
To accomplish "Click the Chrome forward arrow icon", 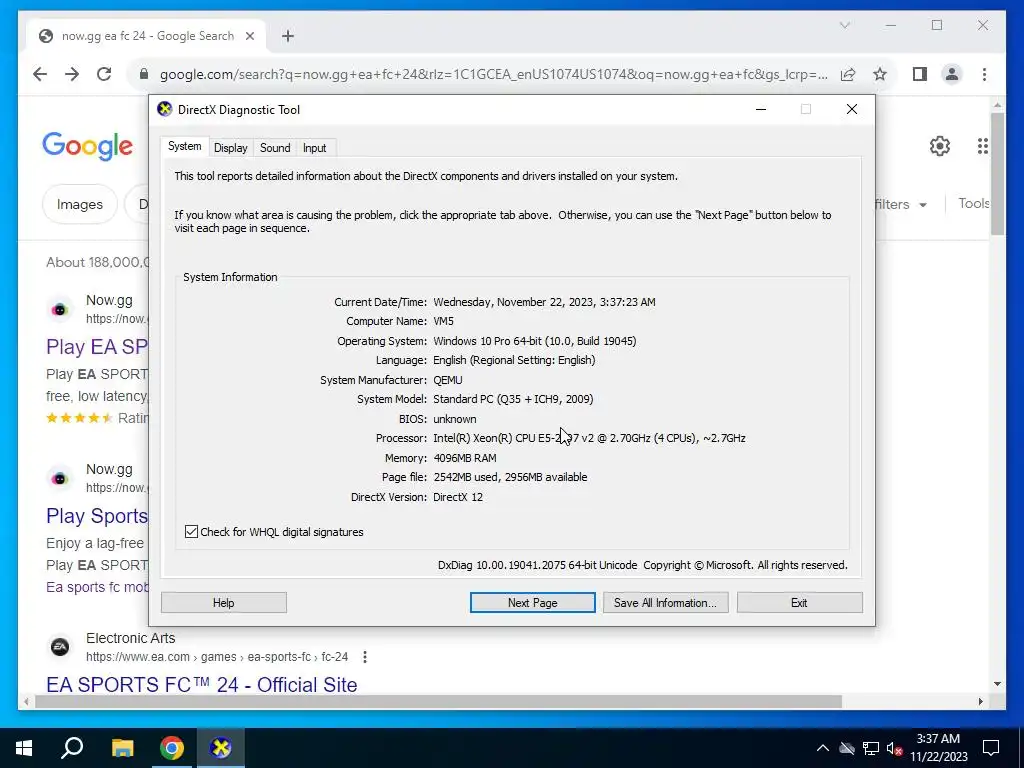I will click(x=72, y=74).
